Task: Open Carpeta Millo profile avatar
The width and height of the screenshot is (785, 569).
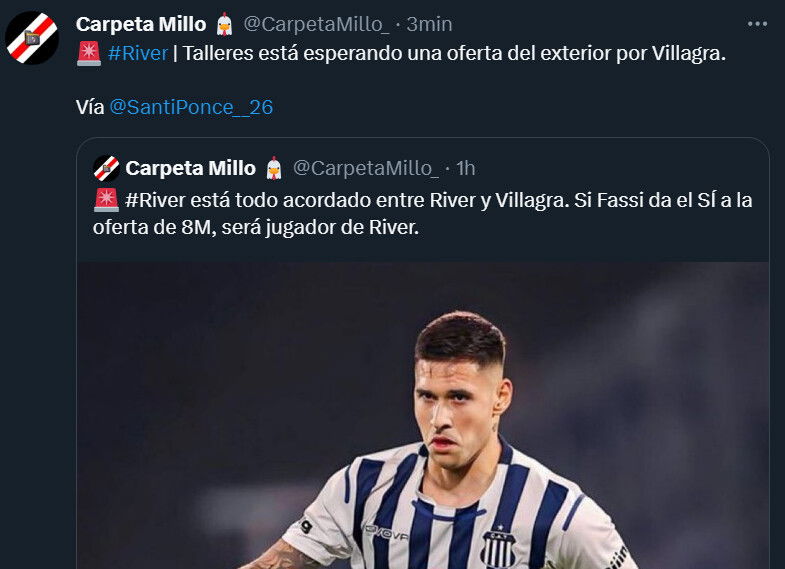Action: 32,38
